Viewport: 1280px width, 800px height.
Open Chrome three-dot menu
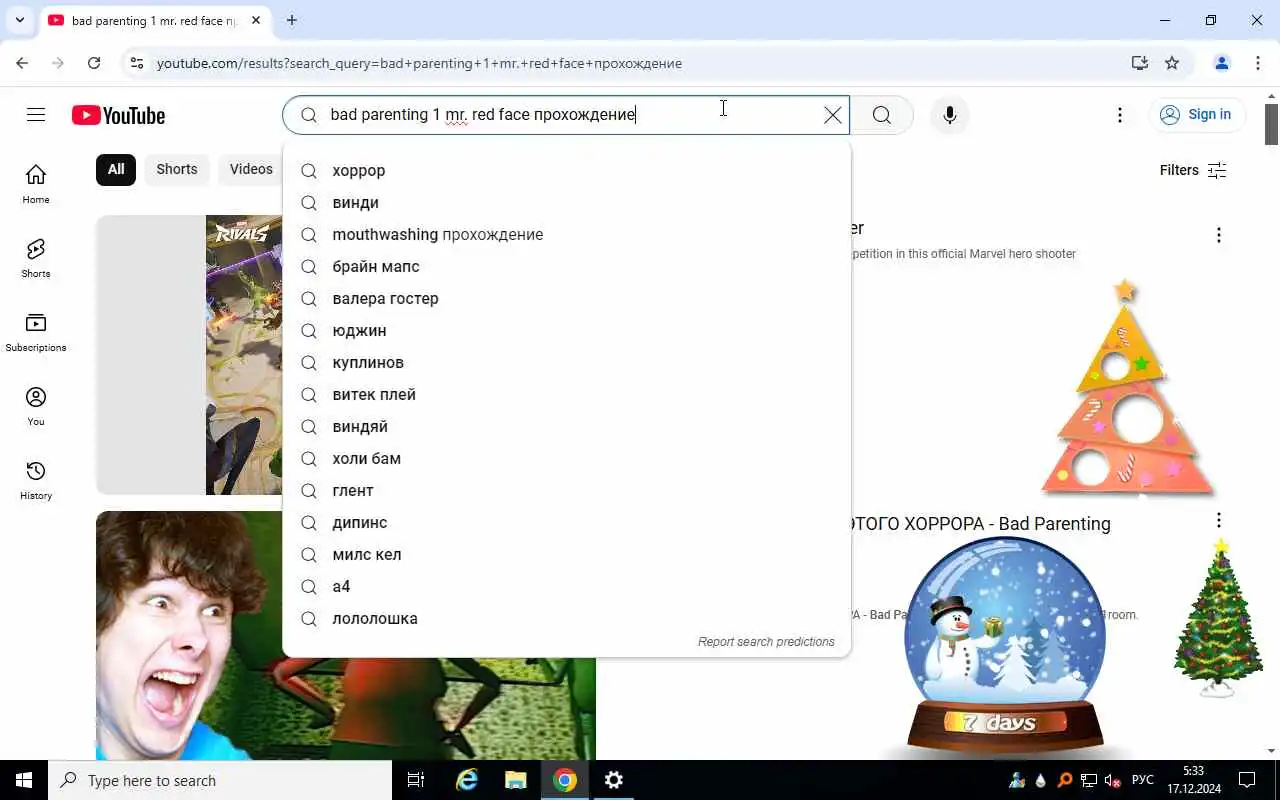[1258, 63]
